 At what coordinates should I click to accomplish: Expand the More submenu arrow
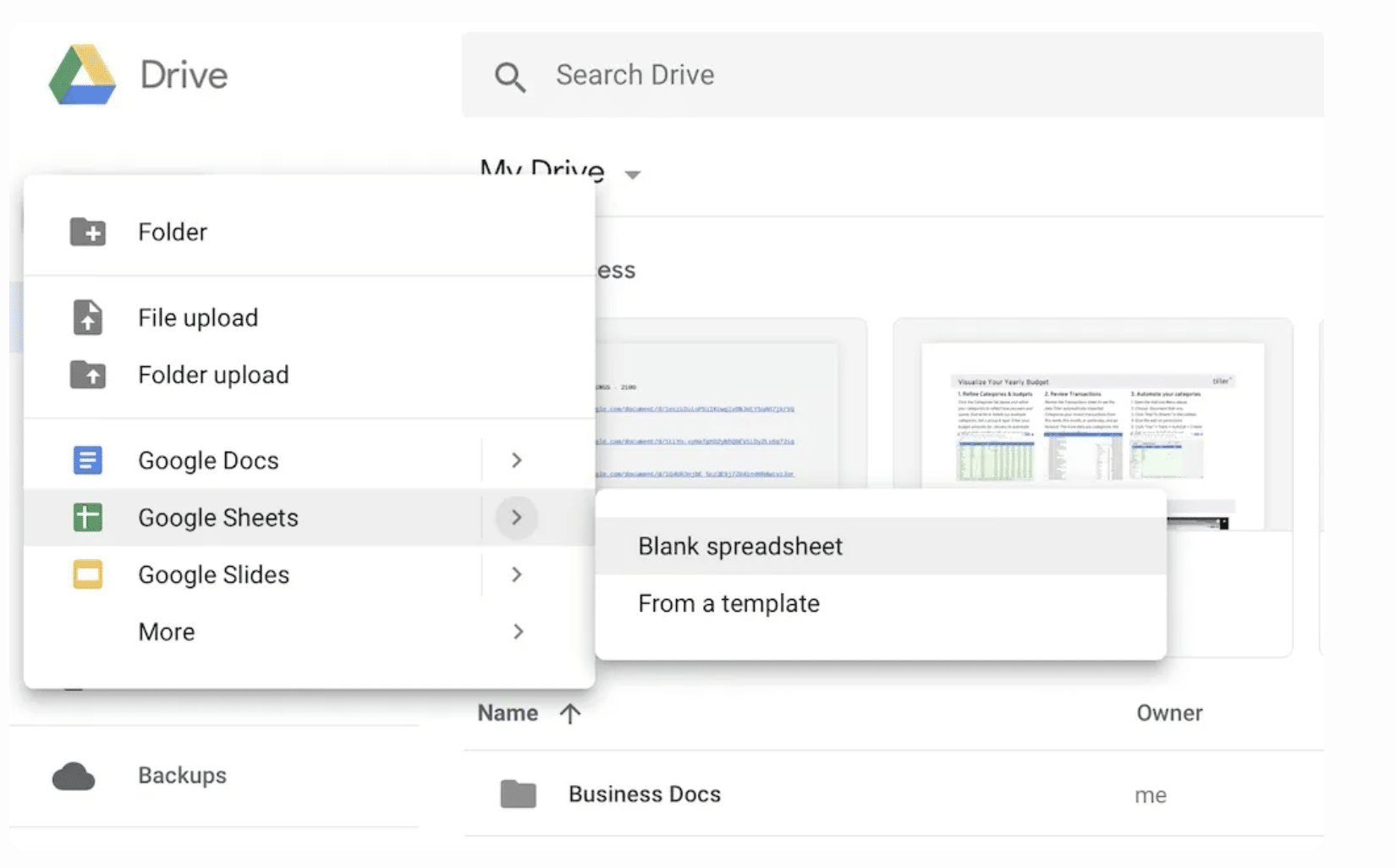click(517, 632)
